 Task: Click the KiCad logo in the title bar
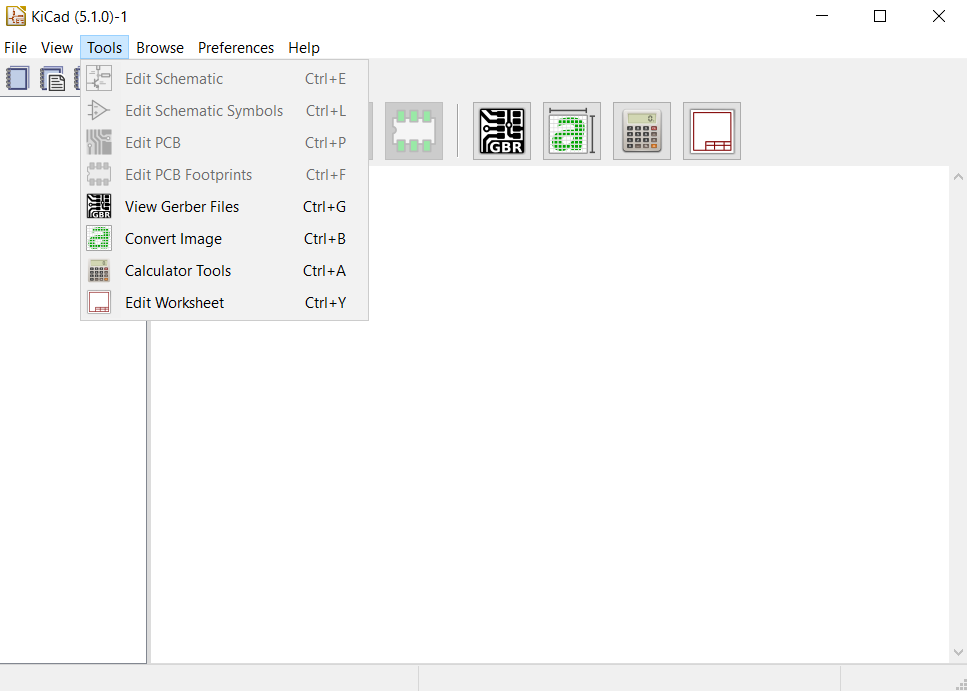pos(14,16)
